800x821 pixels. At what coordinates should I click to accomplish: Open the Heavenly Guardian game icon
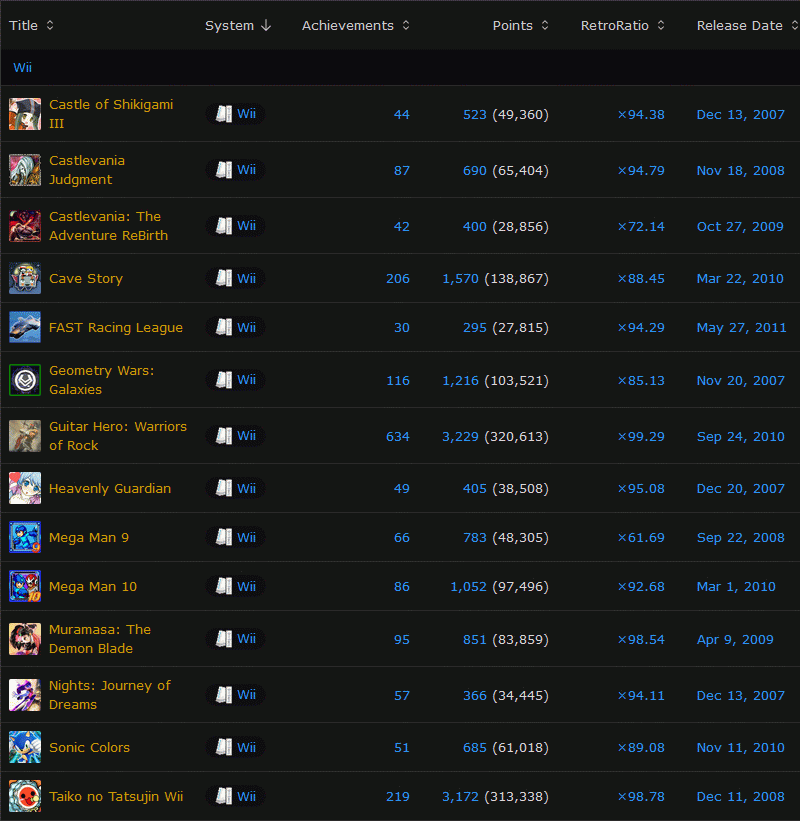point(25,489)
